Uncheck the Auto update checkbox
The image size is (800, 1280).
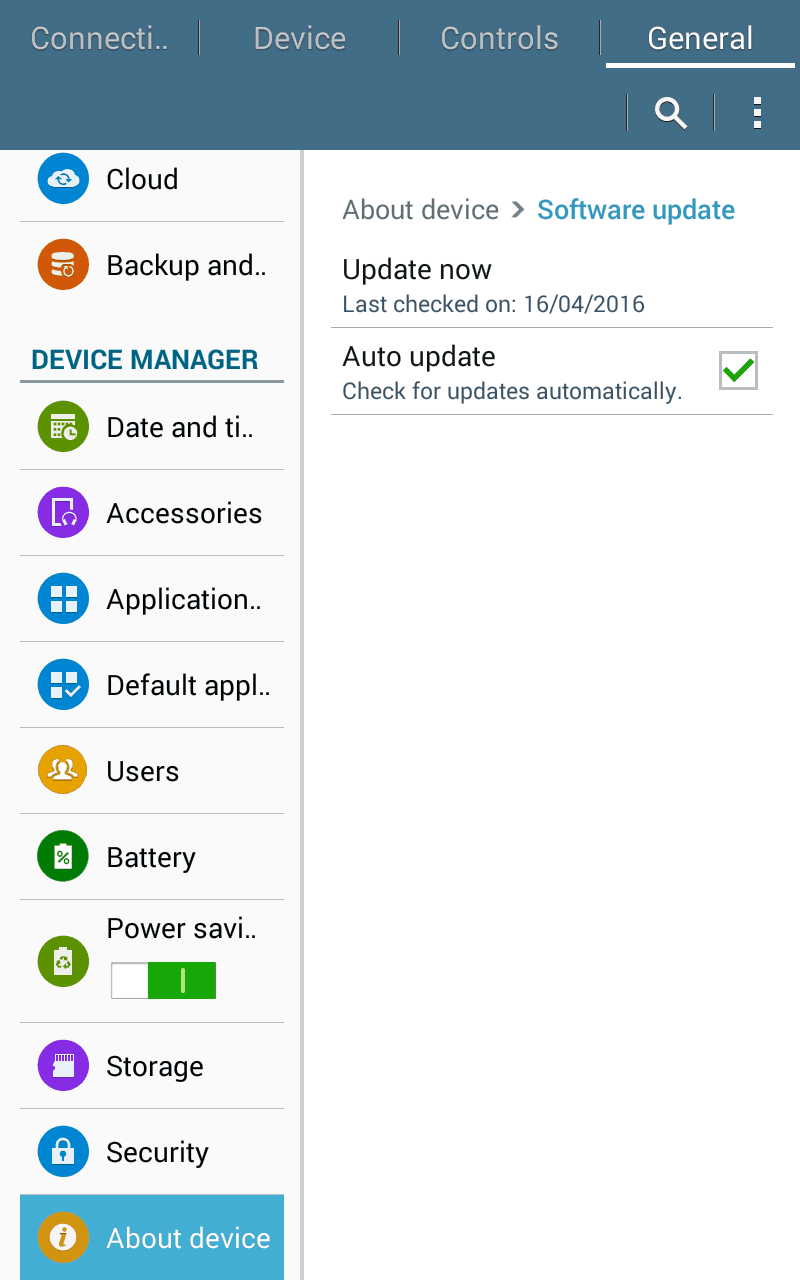coord(738,371)
